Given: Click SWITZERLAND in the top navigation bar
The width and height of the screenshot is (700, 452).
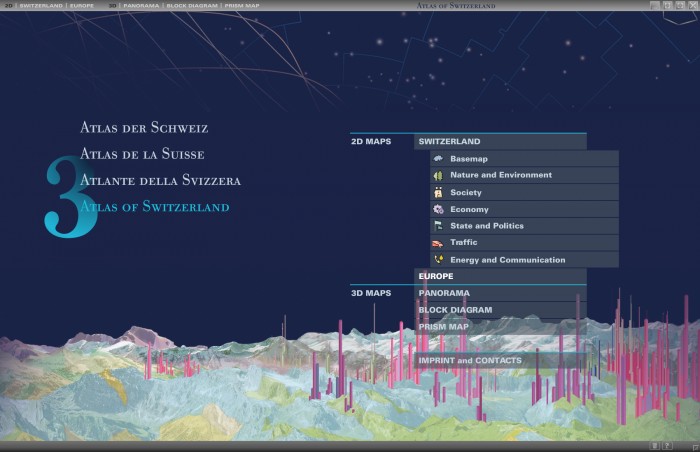Looking at the screenshot, I should point(41,5).
